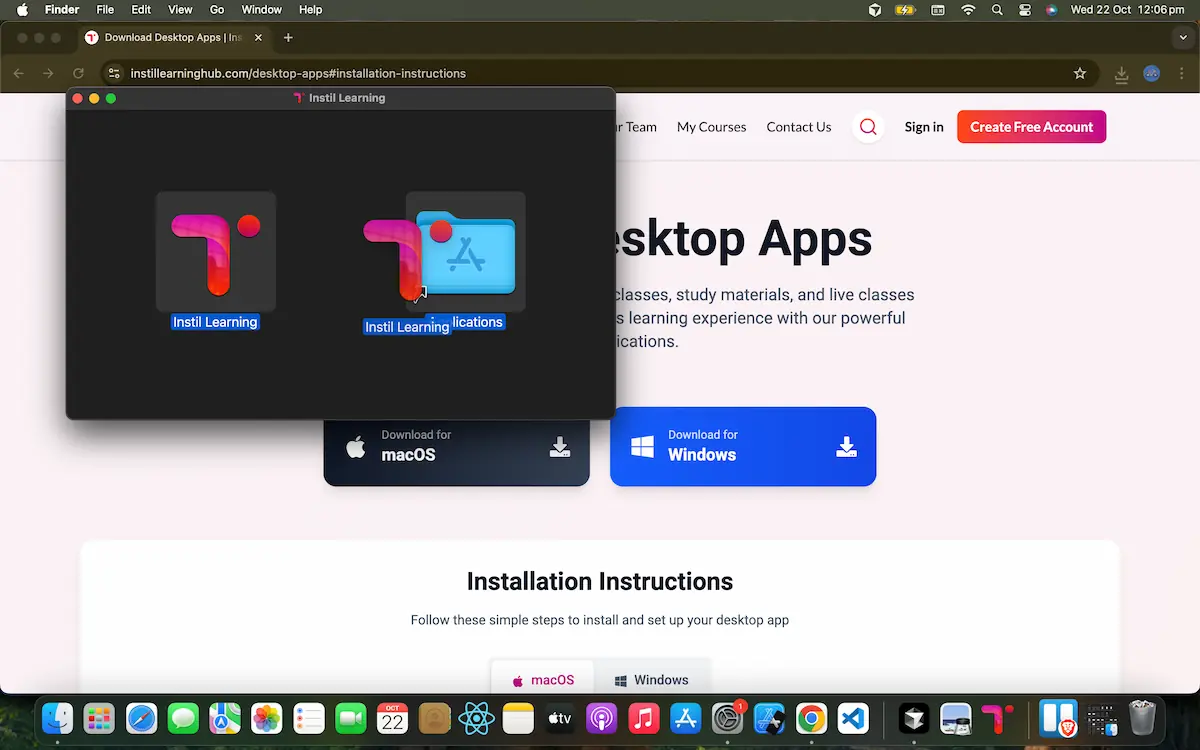Open the App Store from the Dock
Image resolution: width=1200 pixels, height=750 pixels.
tap(685, 718)
